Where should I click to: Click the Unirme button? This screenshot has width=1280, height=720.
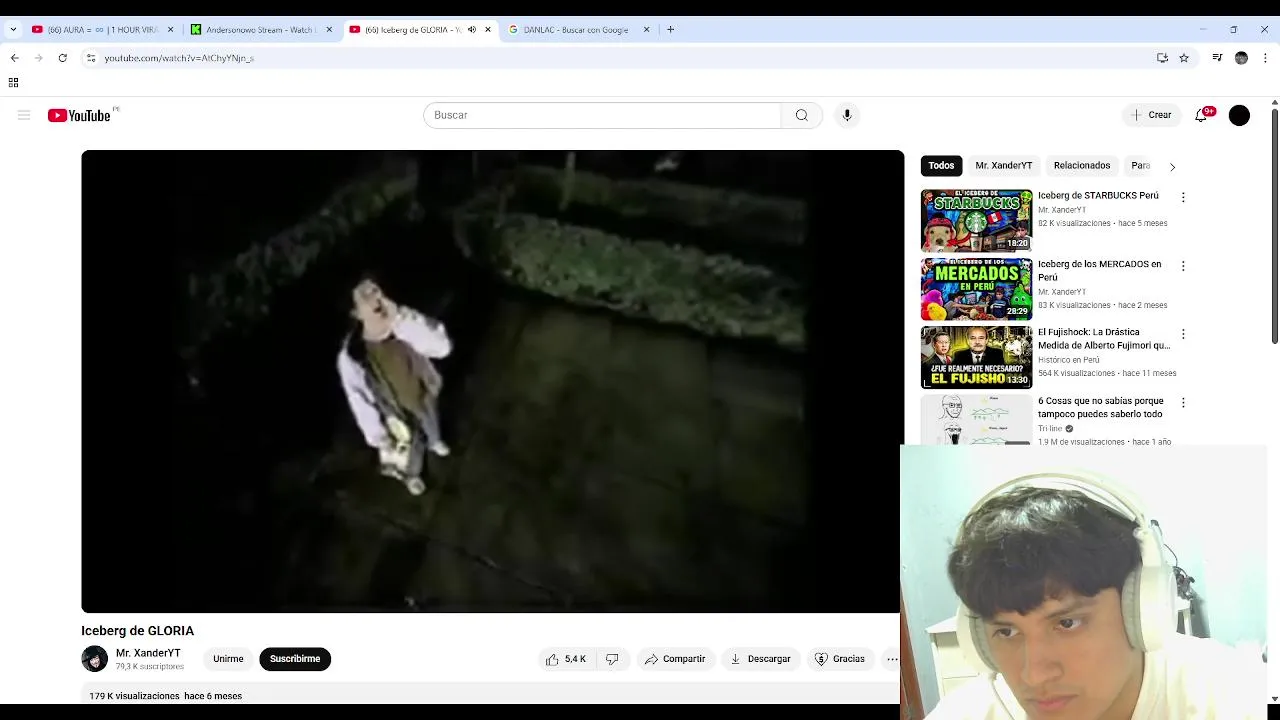click(x=228, y=659)
